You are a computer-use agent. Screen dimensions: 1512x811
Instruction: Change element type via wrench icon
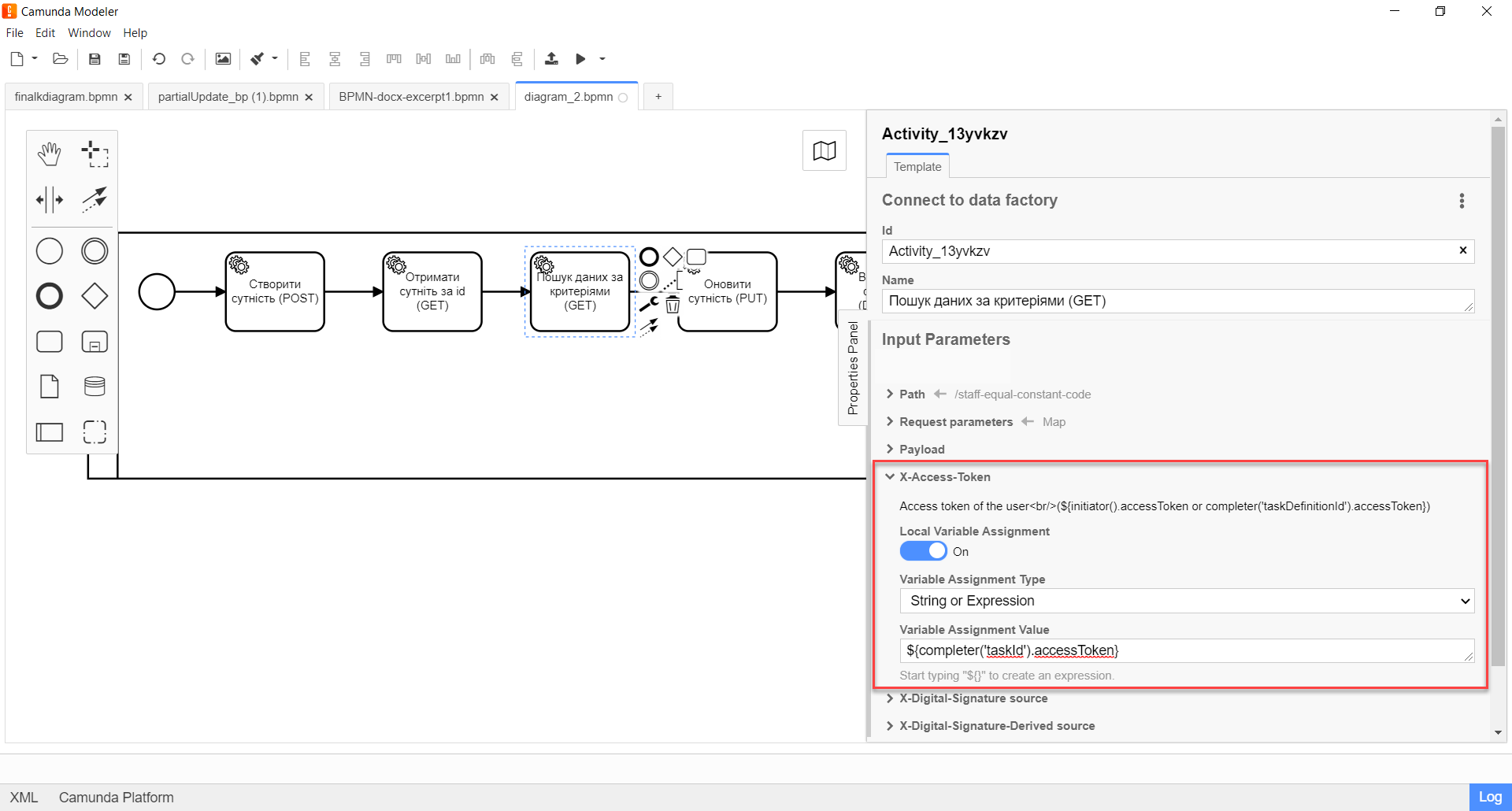(648, 304)
